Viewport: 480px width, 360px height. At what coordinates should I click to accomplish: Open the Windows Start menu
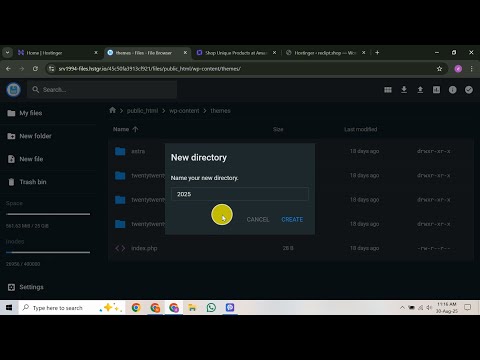[x=9, y=307]
